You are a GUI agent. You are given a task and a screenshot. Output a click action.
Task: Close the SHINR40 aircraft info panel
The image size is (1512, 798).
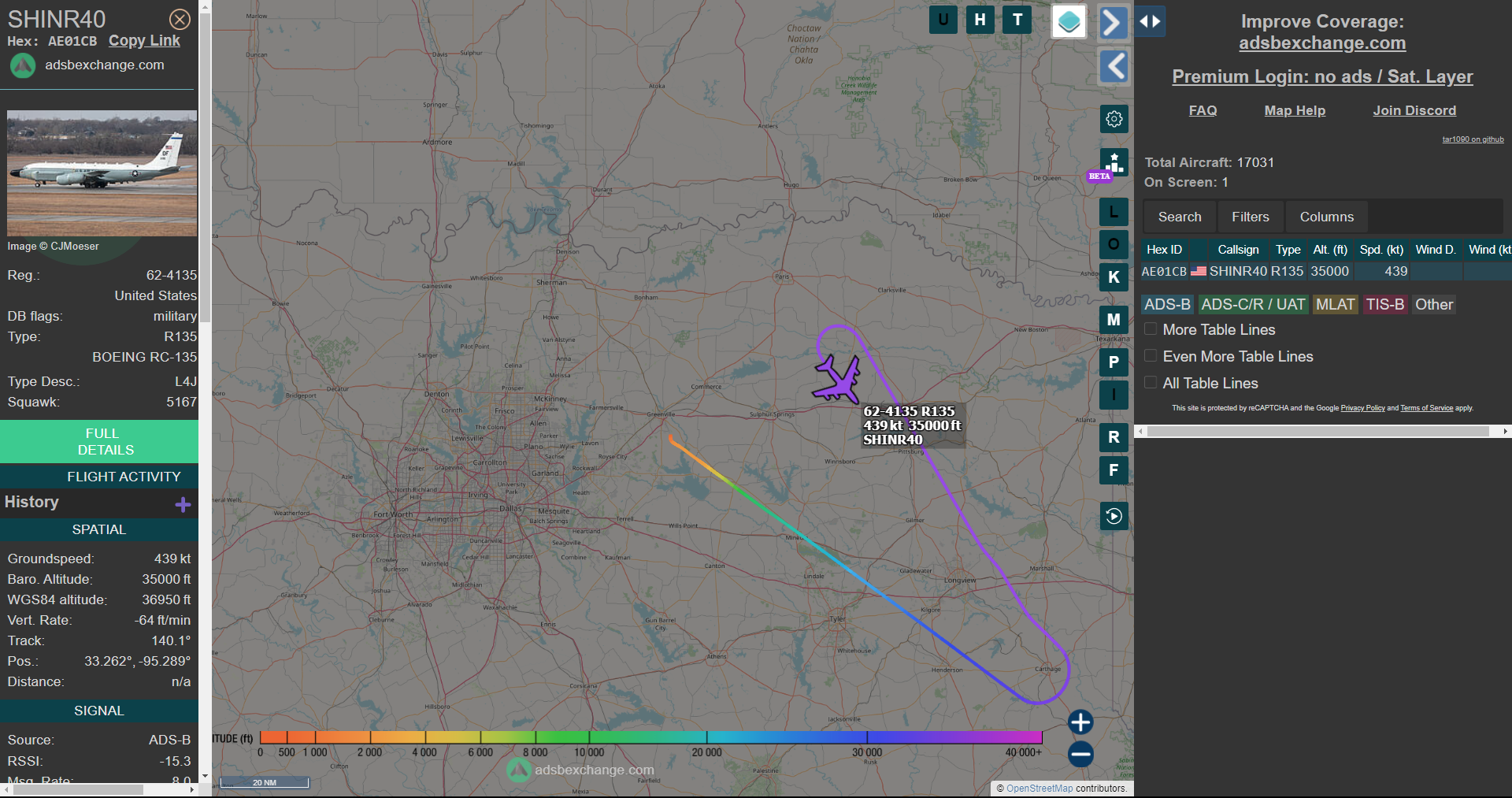click(x=180, y=19)
